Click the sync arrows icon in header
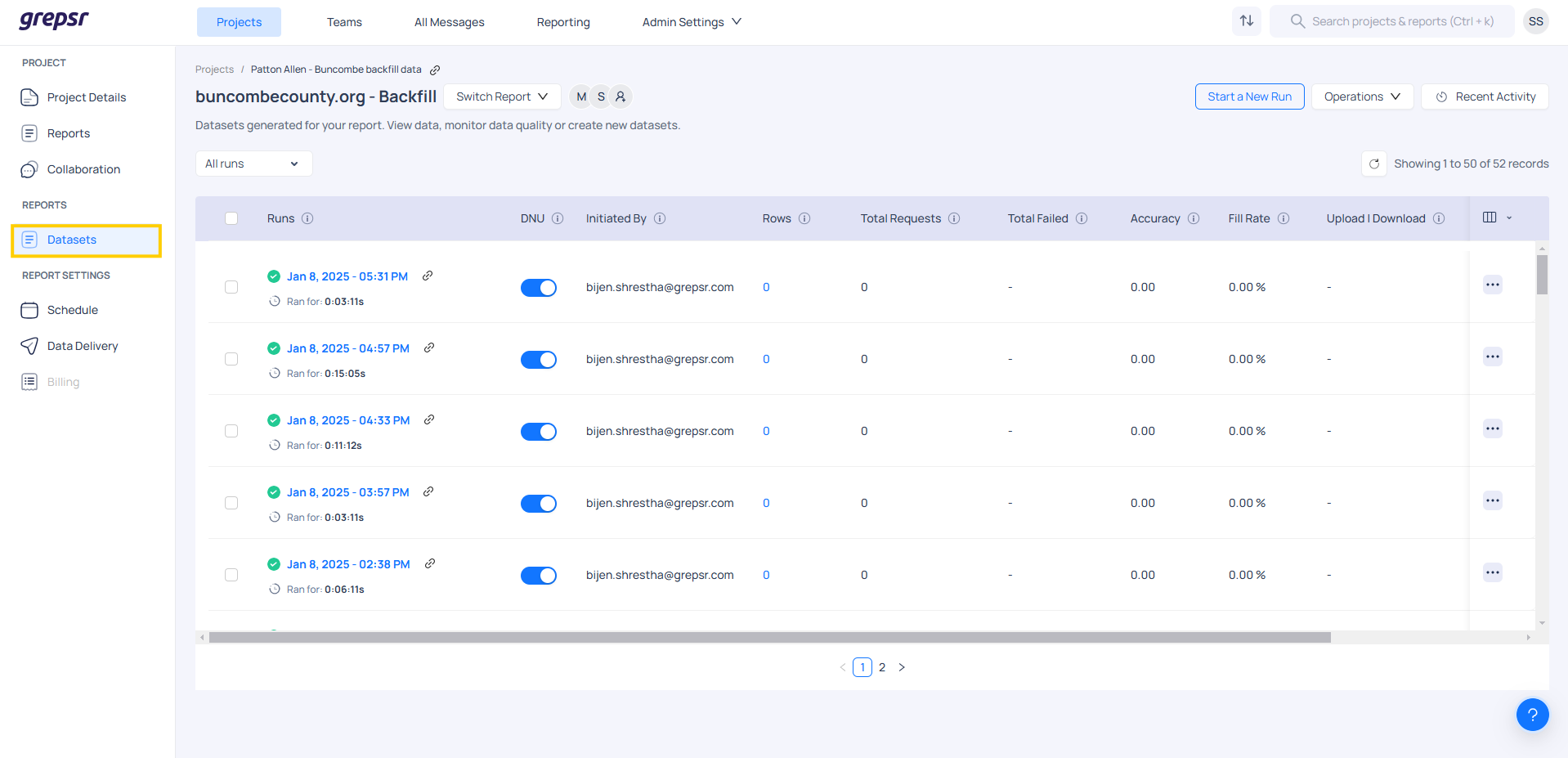 (x=1246, y=21)
